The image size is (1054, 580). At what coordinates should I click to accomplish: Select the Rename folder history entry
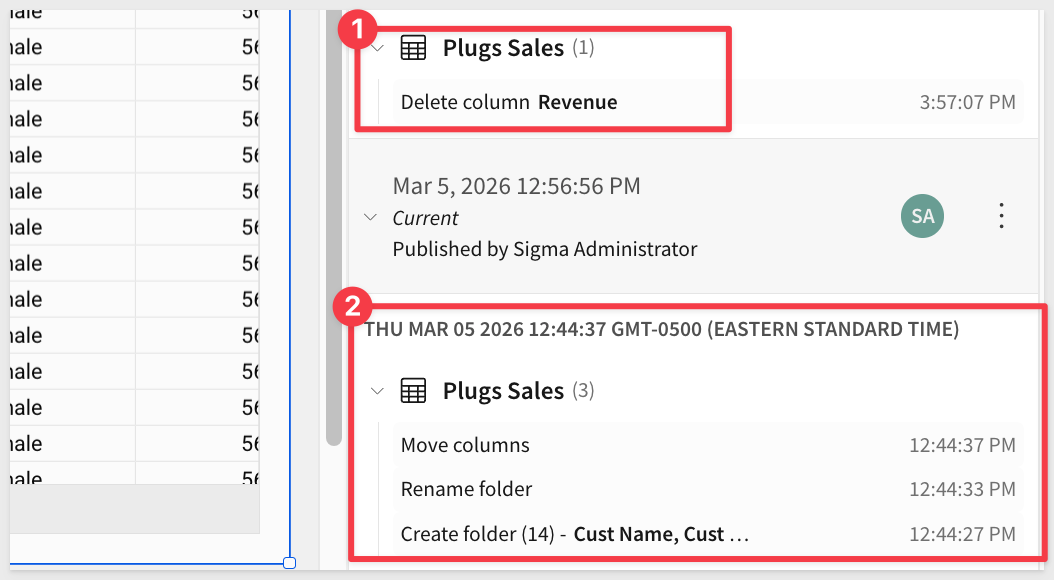[x=466, y=489]
